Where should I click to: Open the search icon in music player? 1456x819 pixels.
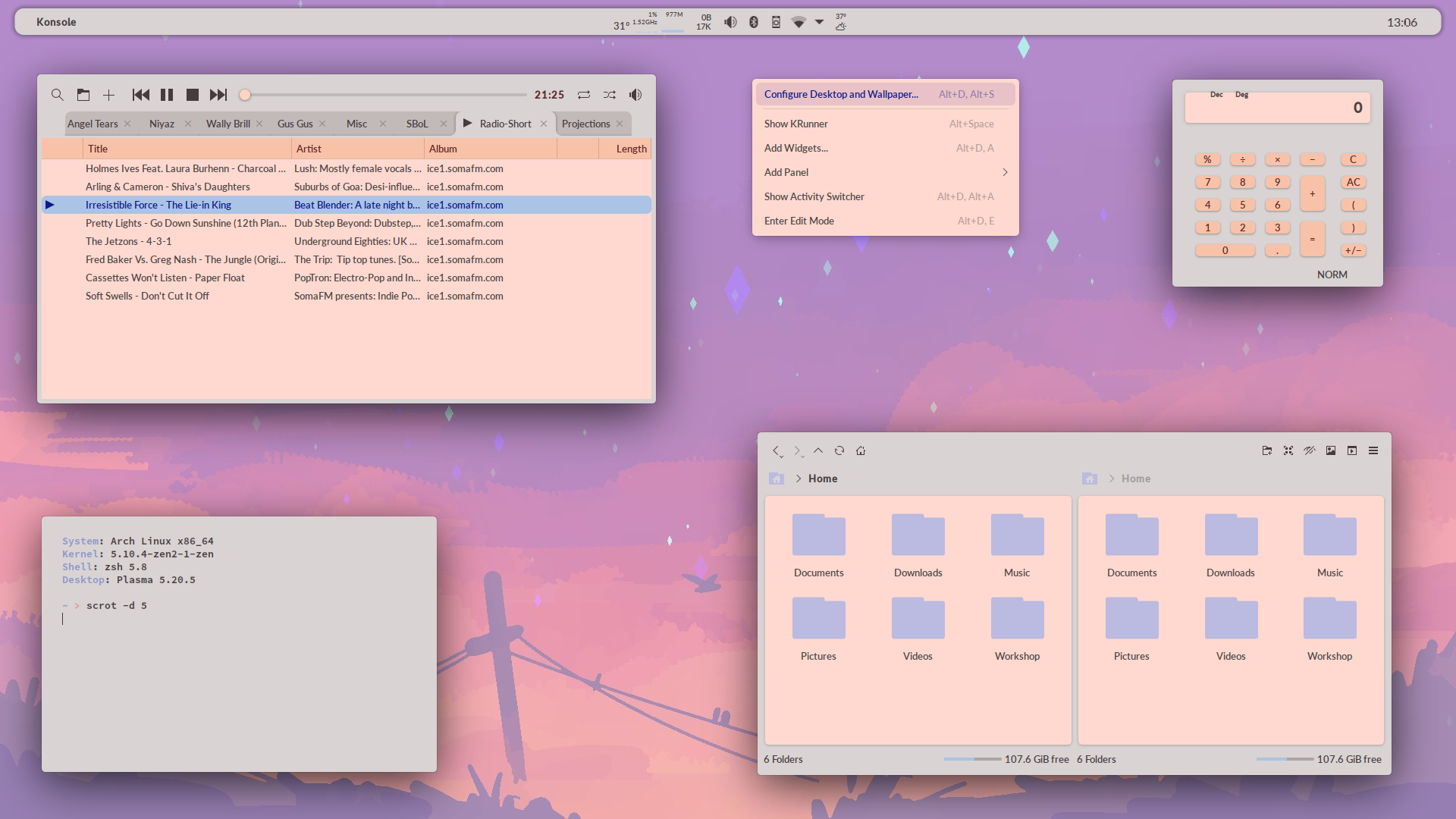tap(58, 95)
